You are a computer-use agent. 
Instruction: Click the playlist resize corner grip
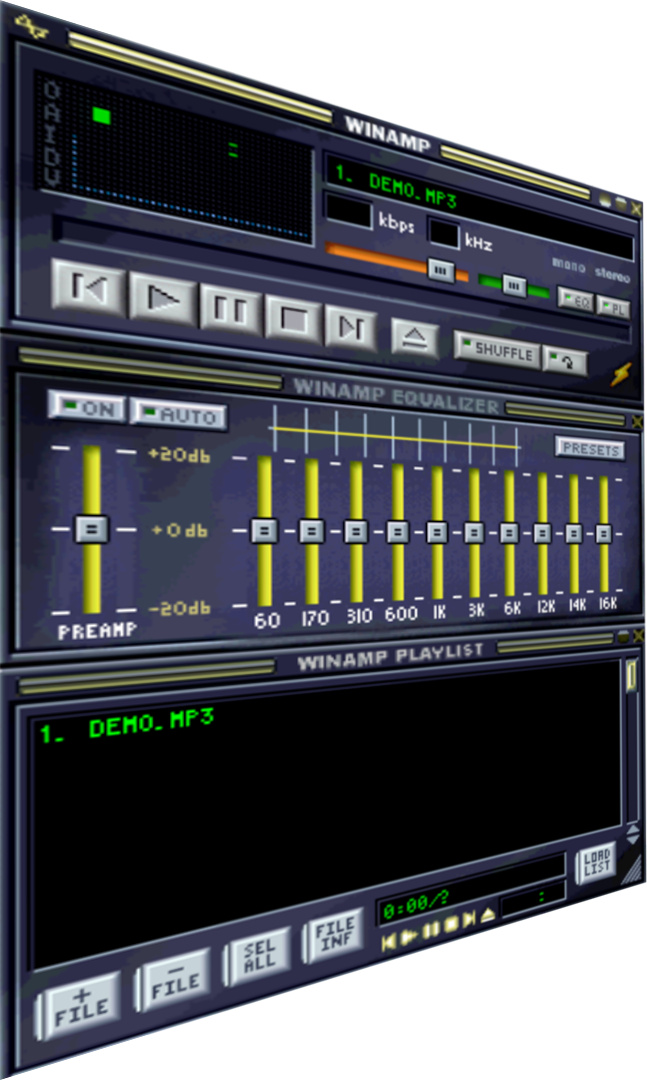631,869
